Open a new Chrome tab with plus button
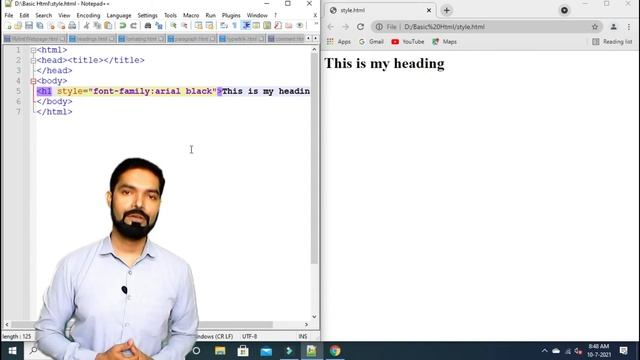The width and height of the screenshot is (640, 360). [x=447, y=11]
